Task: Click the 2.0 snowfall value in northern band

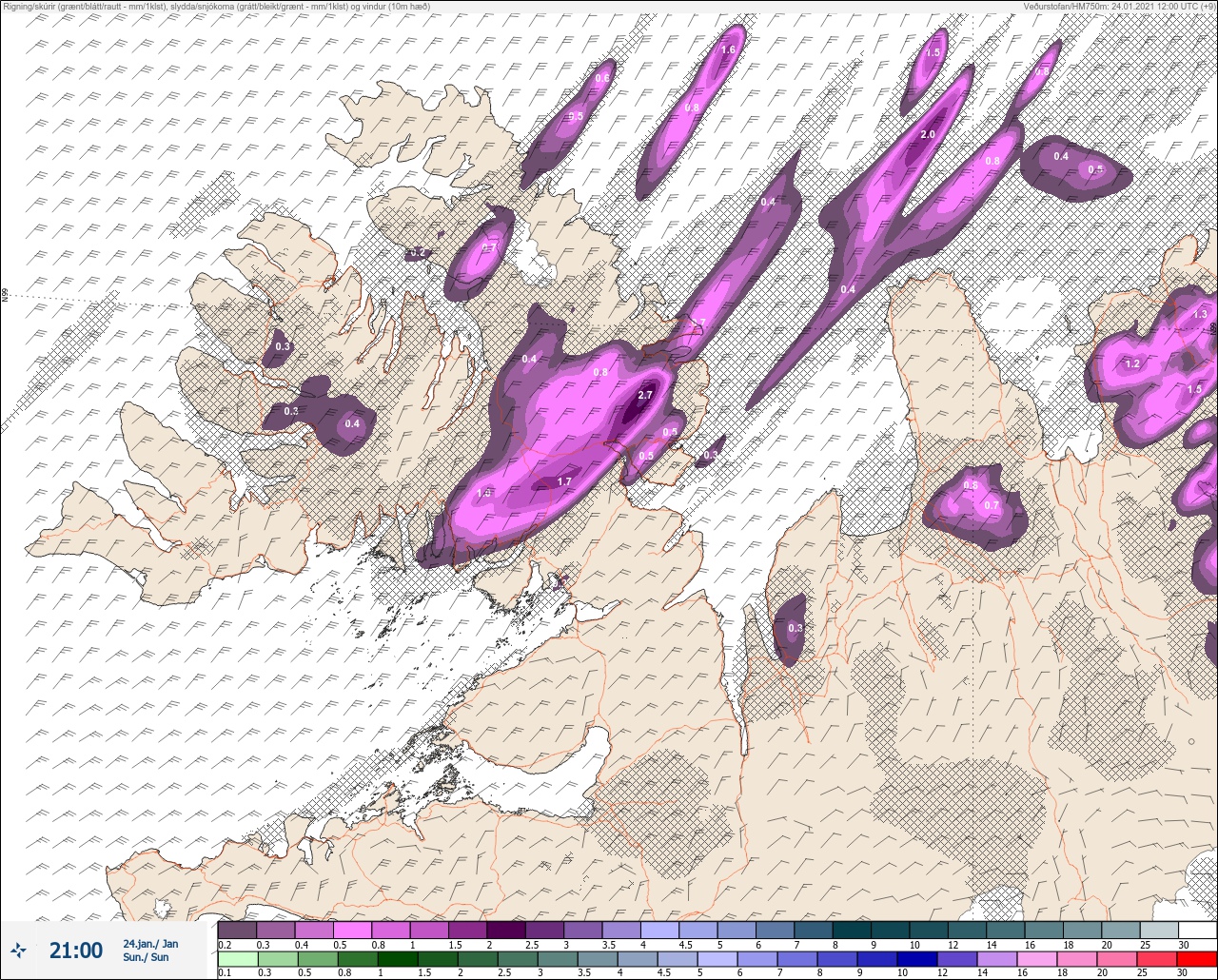Action: point(928,135)
